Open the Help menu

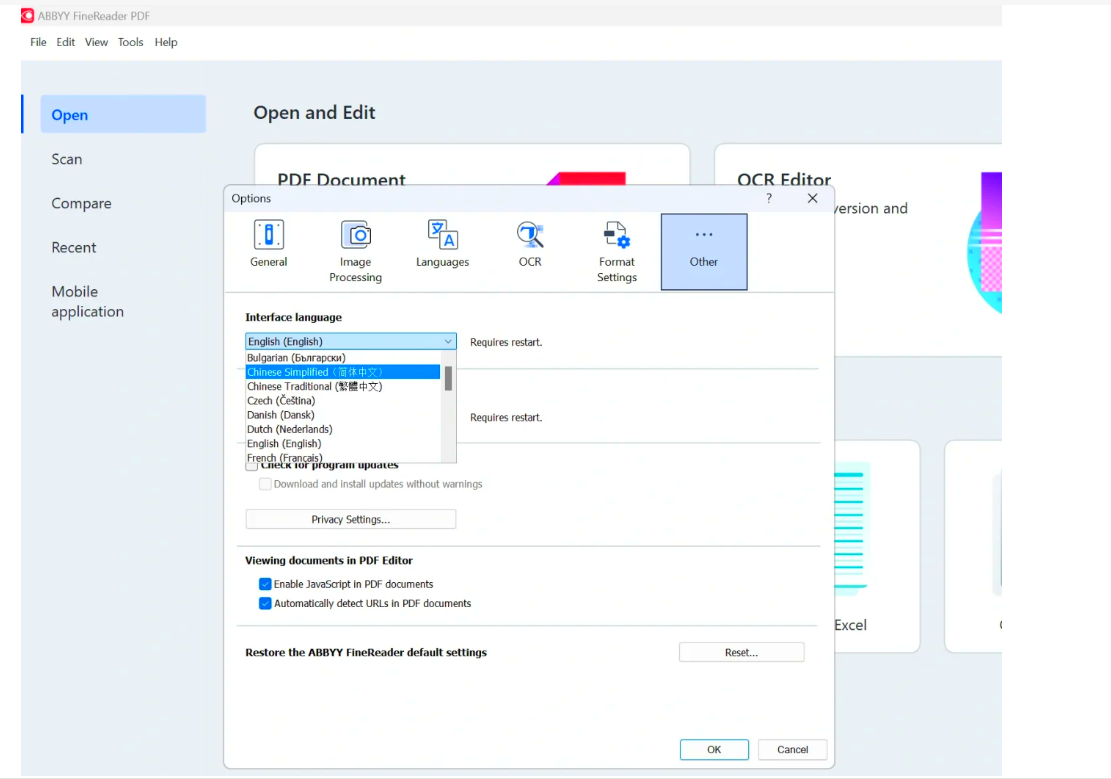click(x=166, y=43)
